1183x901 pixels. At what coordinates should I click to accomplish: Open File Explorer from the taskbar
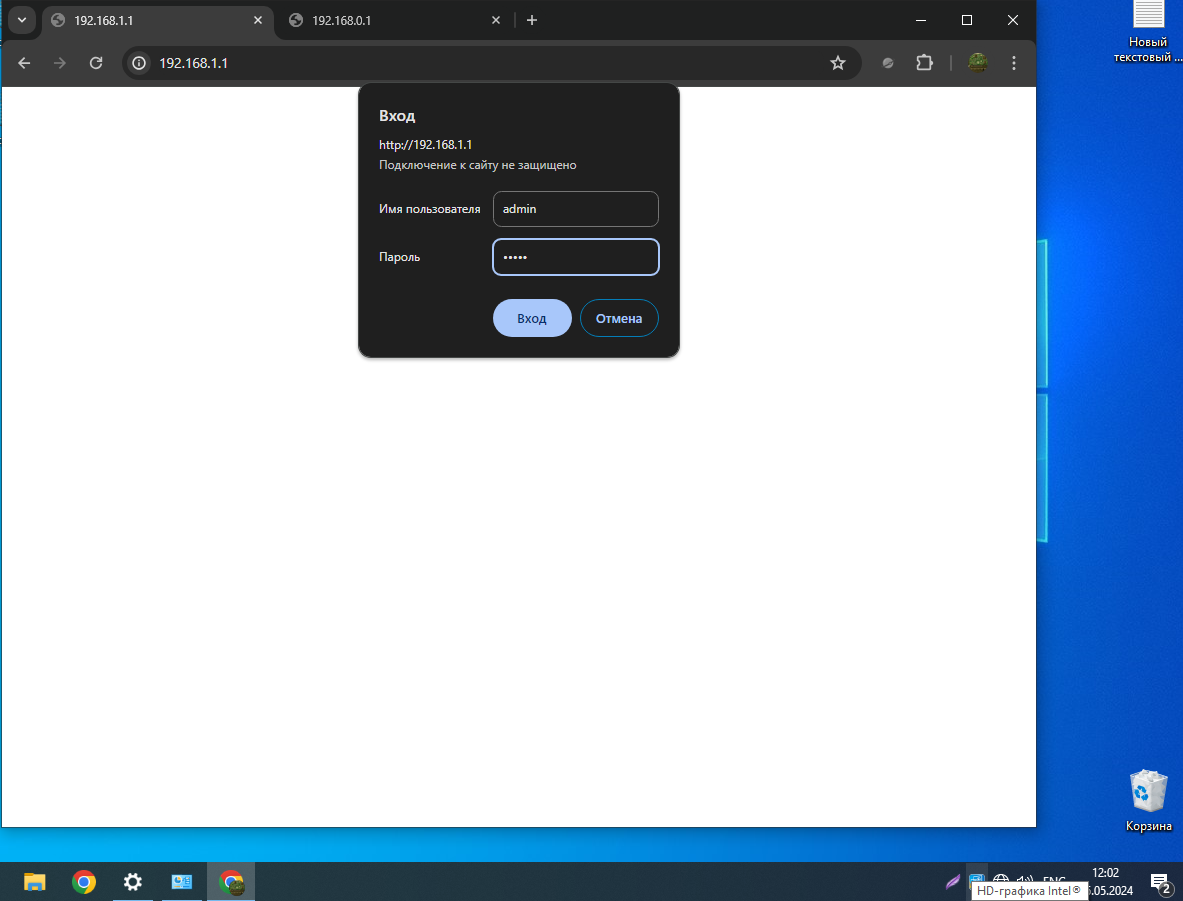click(35, 881)
